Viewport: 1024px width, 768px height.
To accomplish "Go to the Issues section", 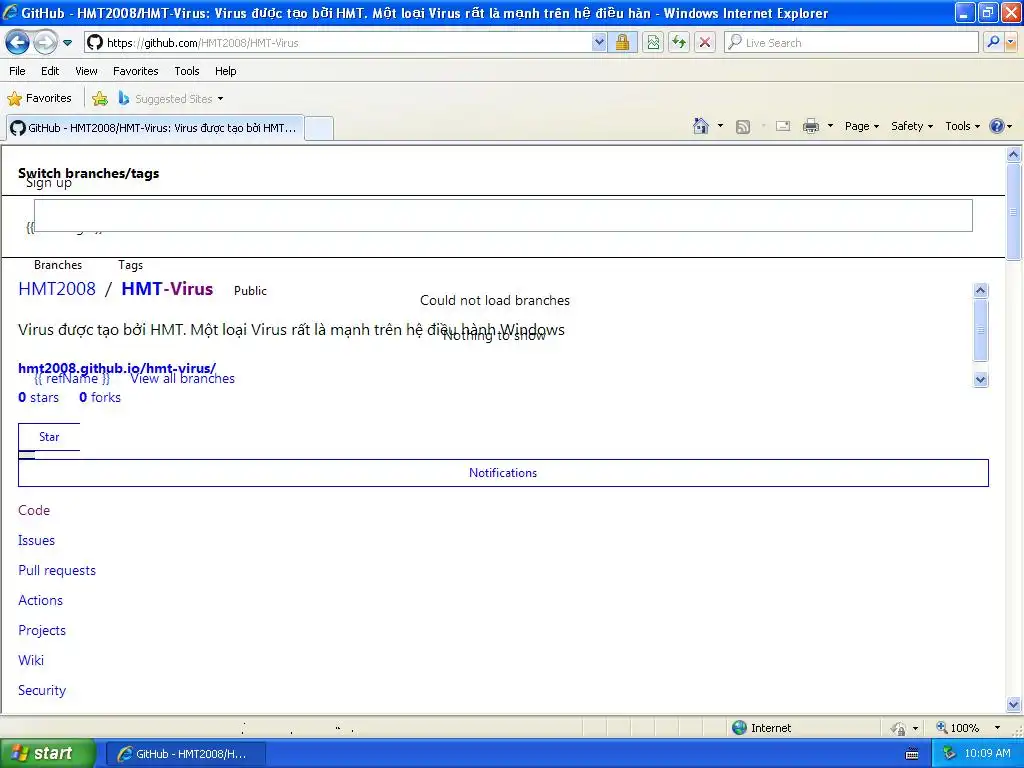I will click(37, 540).
